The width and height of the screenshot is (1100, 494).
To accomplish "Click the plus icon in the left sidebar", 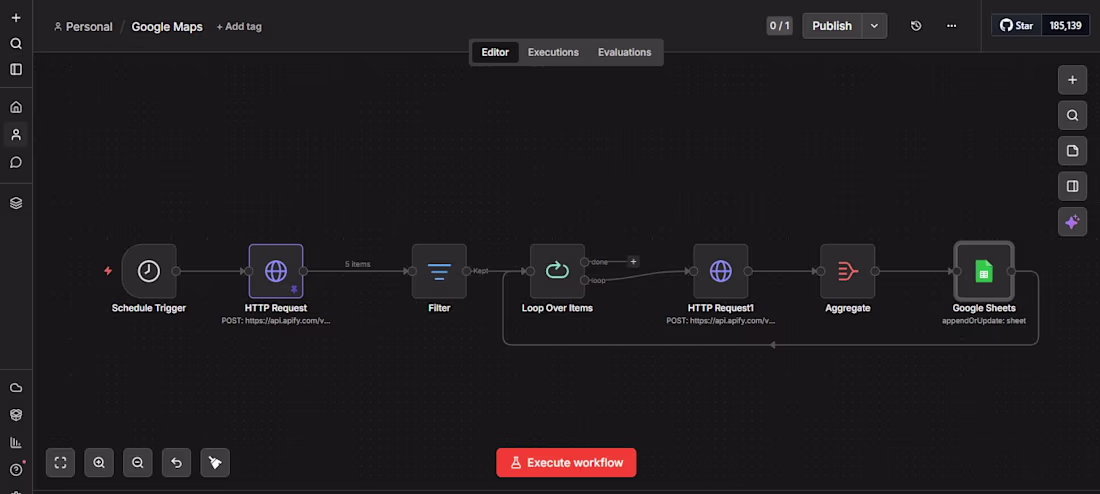I will (x=16, y=18).
